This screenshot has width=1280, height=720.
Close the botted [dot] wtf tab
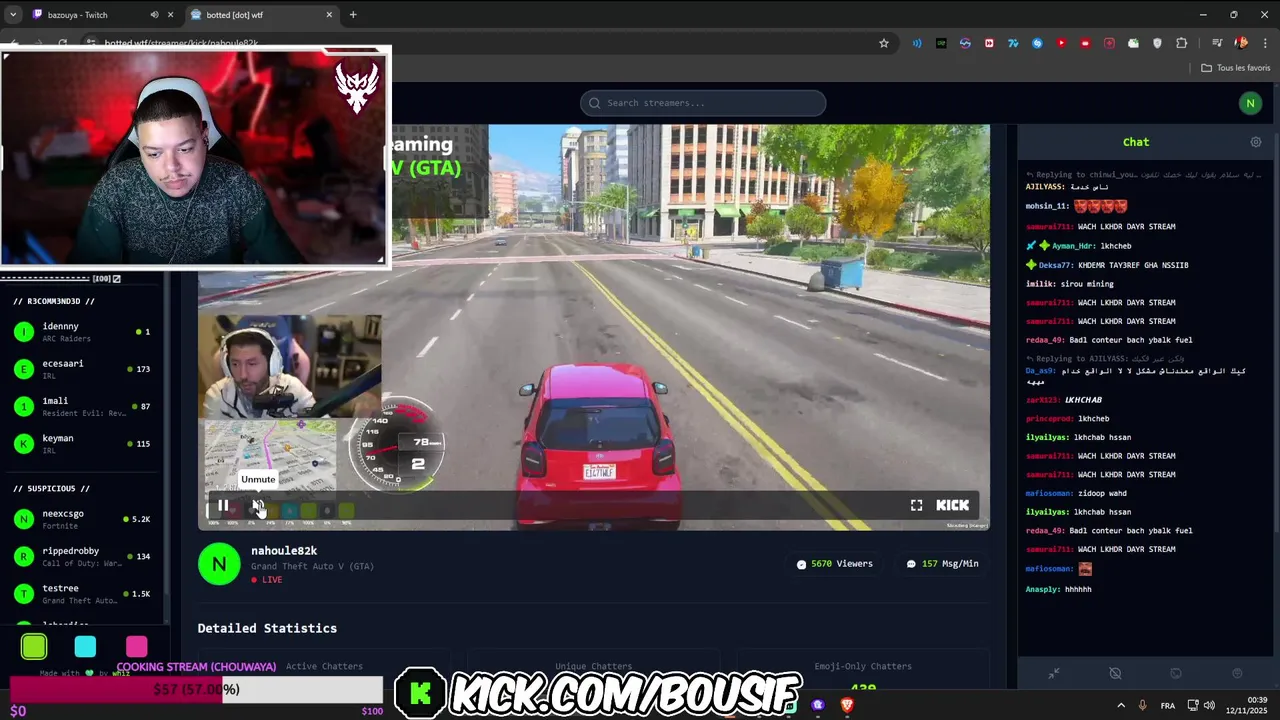pos(329,15)
